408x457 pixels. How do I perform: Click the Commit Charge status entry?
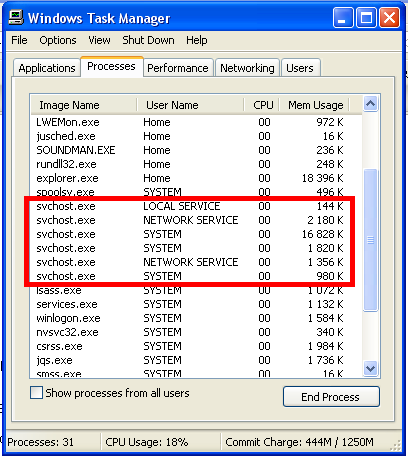[299, 442]
